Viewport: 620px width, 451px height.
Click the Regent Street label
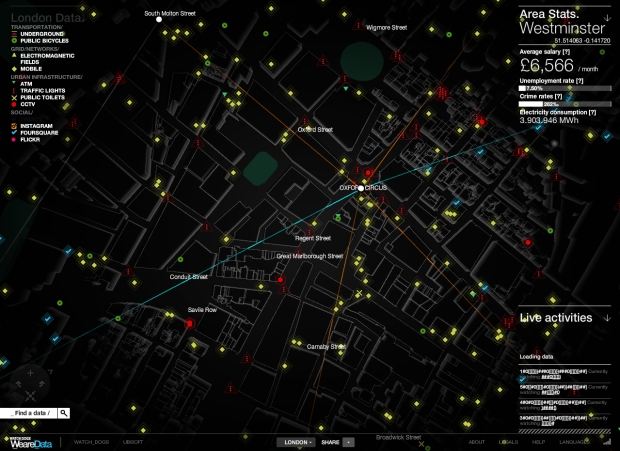coord(313,238)
